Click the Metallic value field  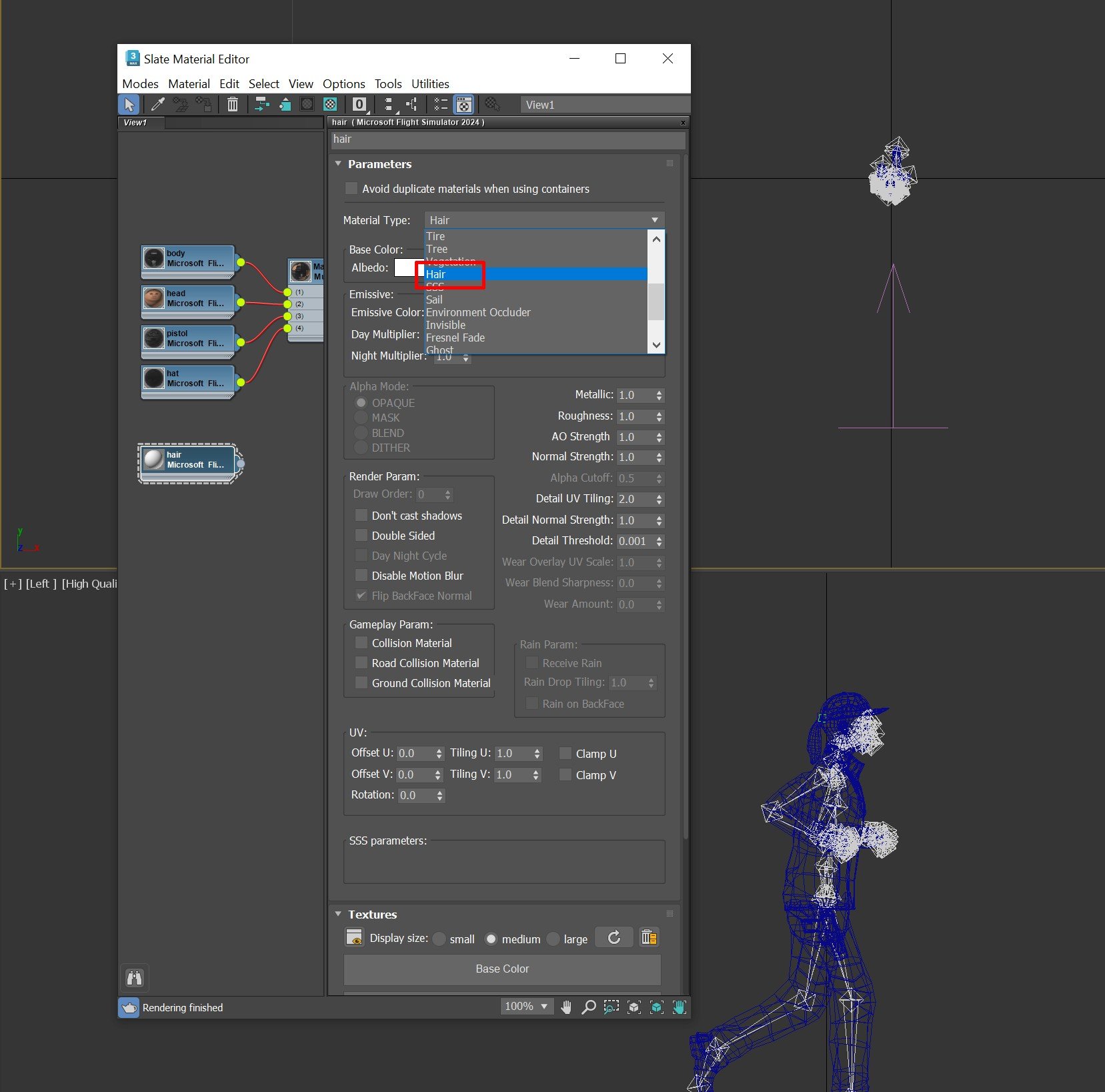635,396
